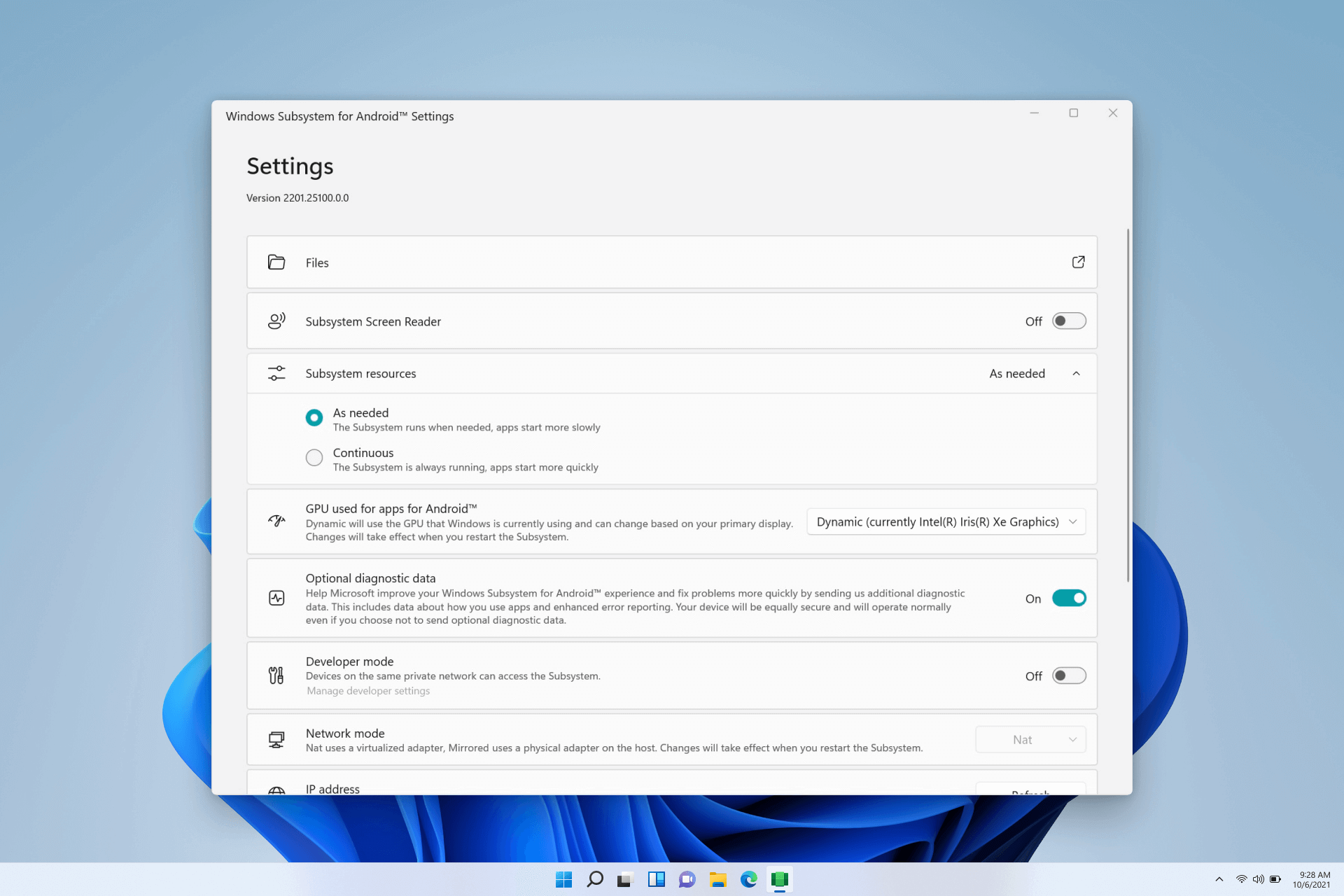
Task: Open Task View from taskbar
Action: click(x=625, y=879)
